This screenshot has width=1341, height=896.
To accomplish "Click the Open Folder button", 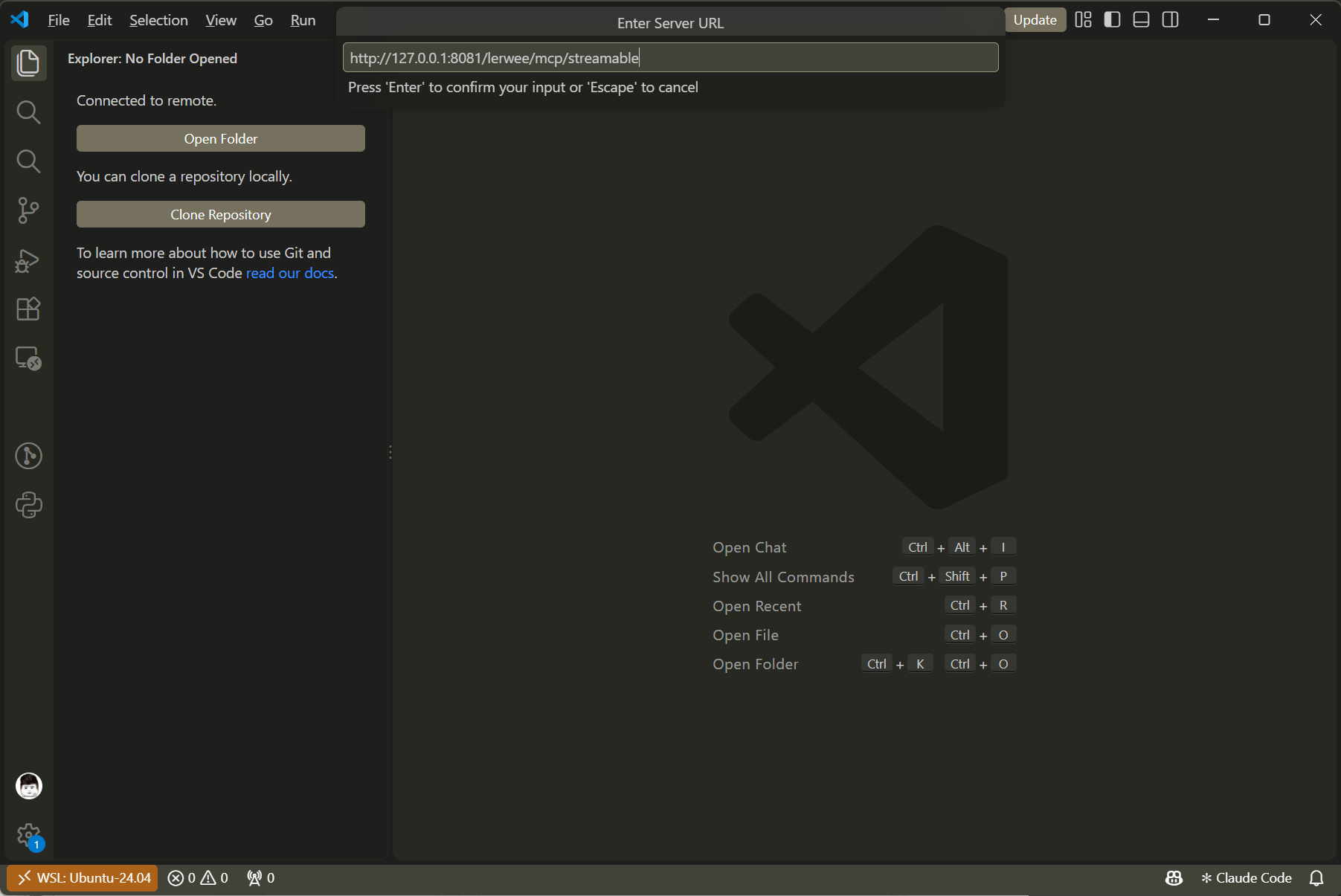I will (221, 138).
